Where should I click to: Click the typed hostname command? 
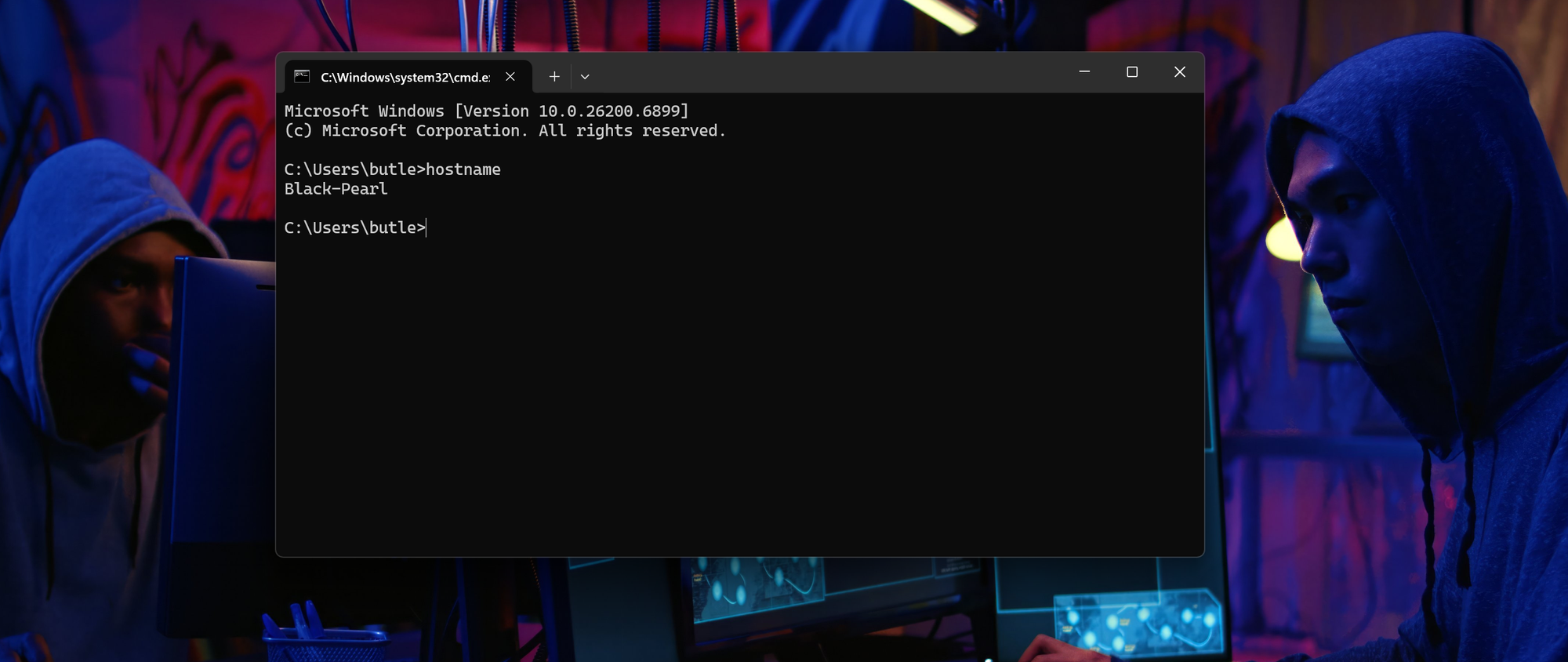pos(463,169)
